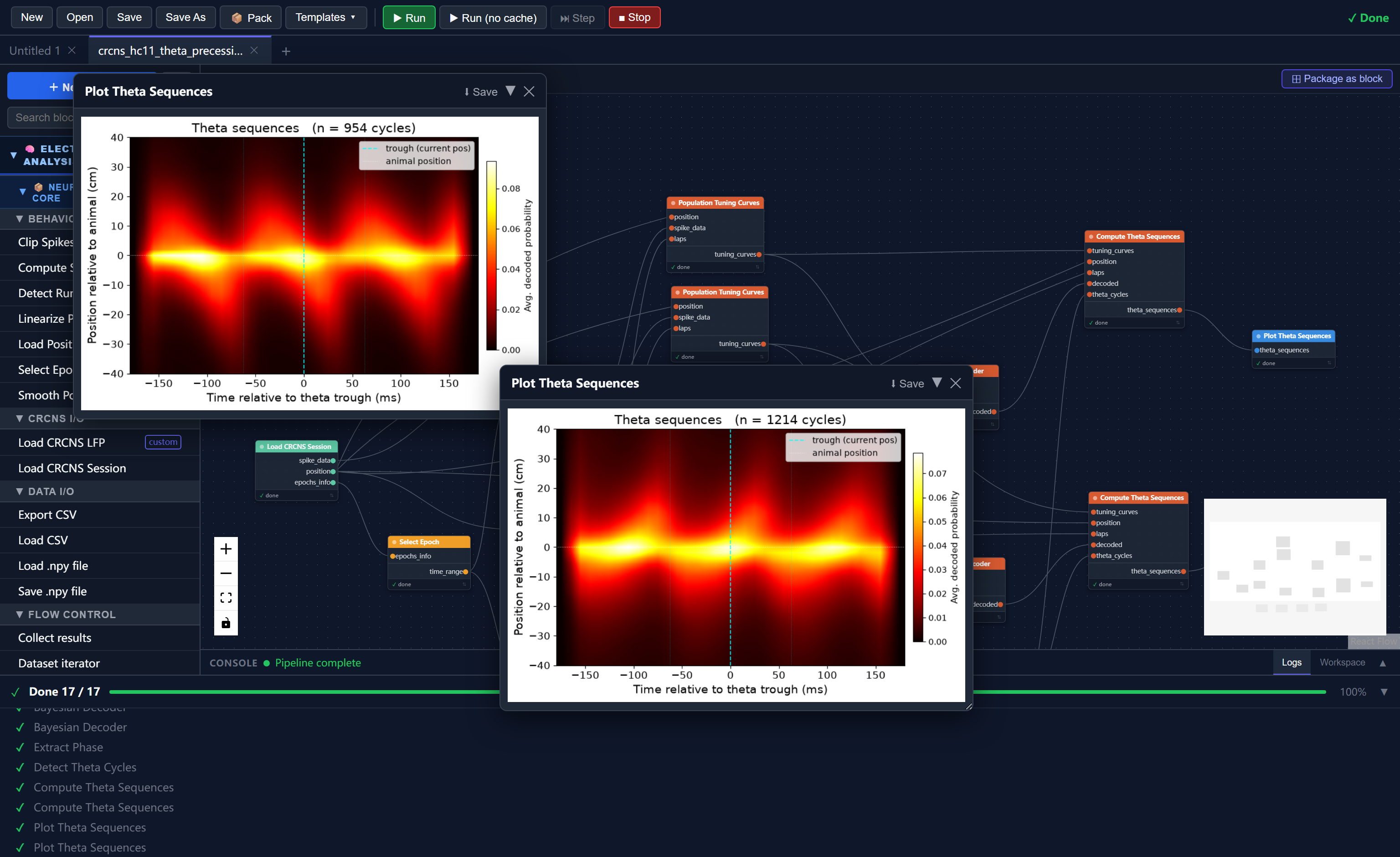Open the Logs tab
Viewport: 1400px width, 857px height.
tap(1292, 662)
